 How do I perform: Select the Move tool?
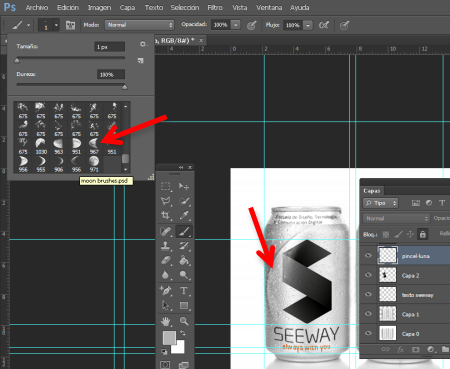point(184,186)
